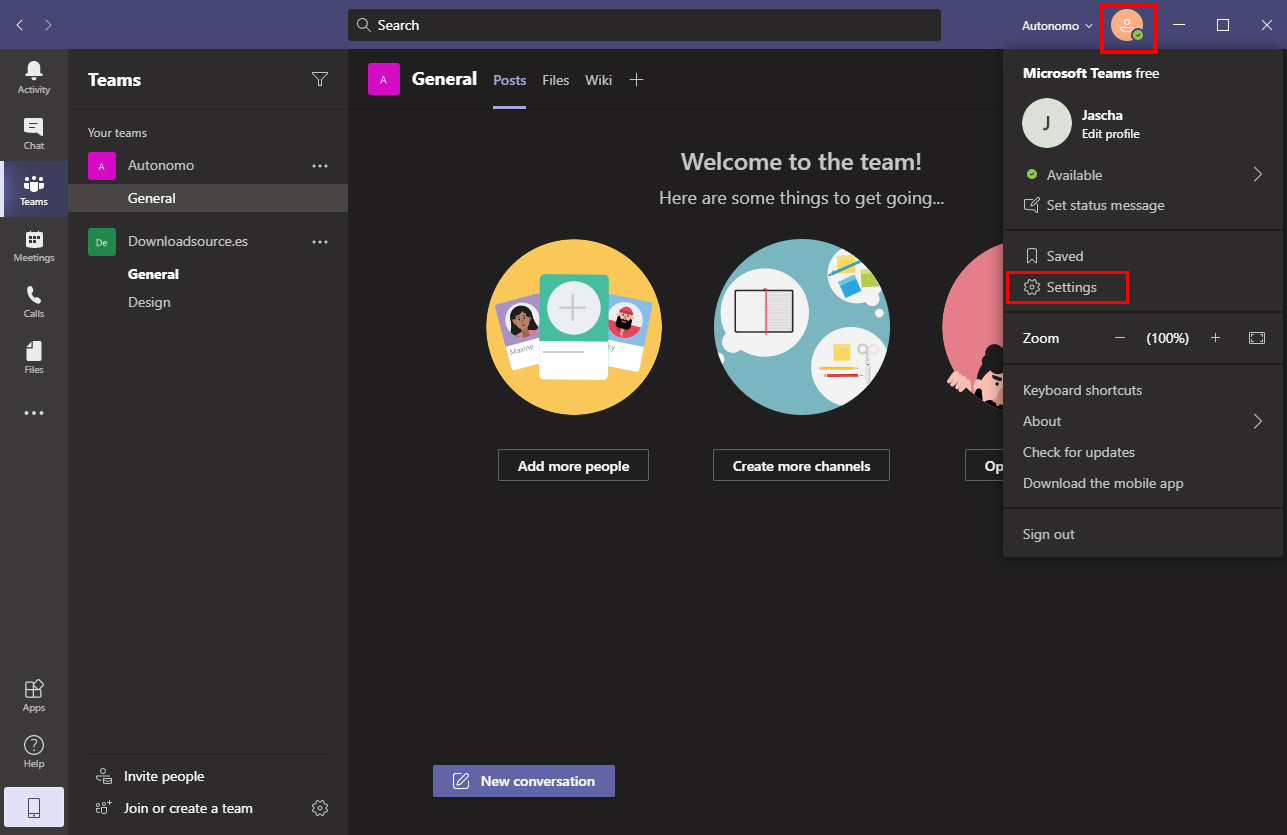1287x835 pixels.
Task: Open more options for Downloadsource.es team
Action: (x=320, y=242)
